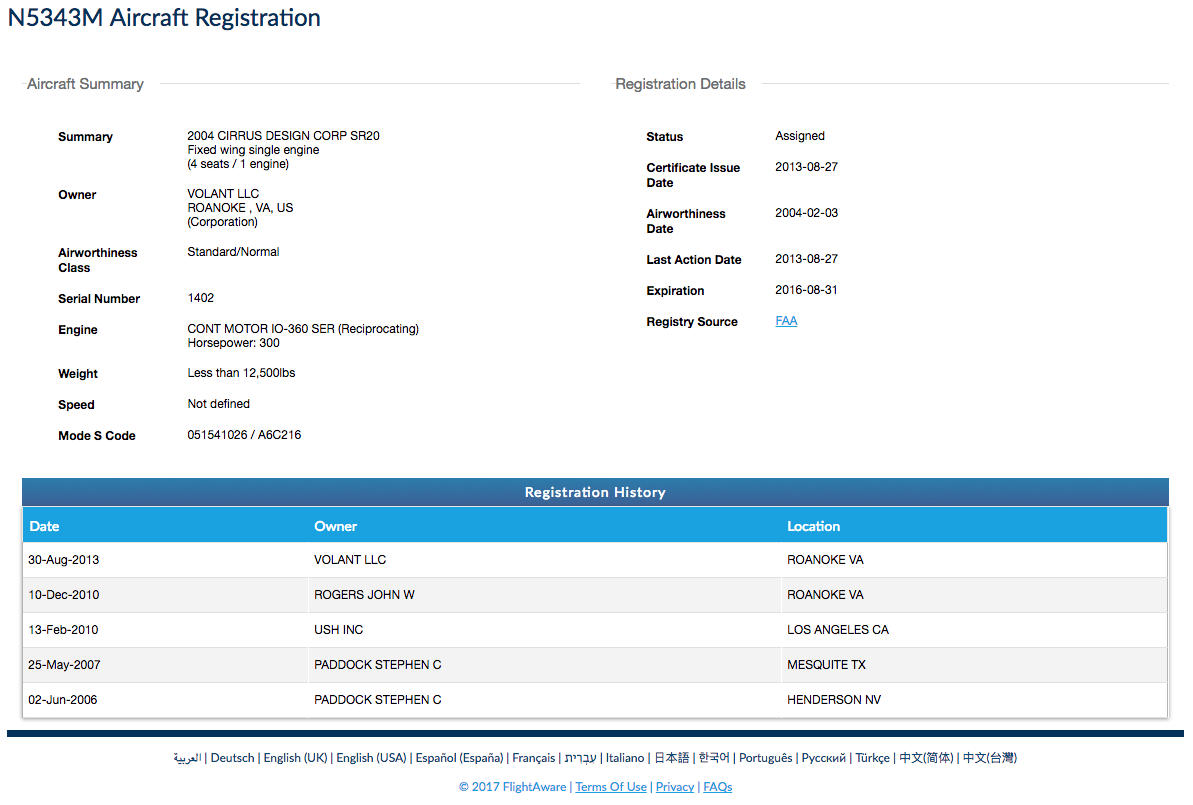Select English (USA) language option
This screenshot has height=805, width=1193.
coord(371,758)
